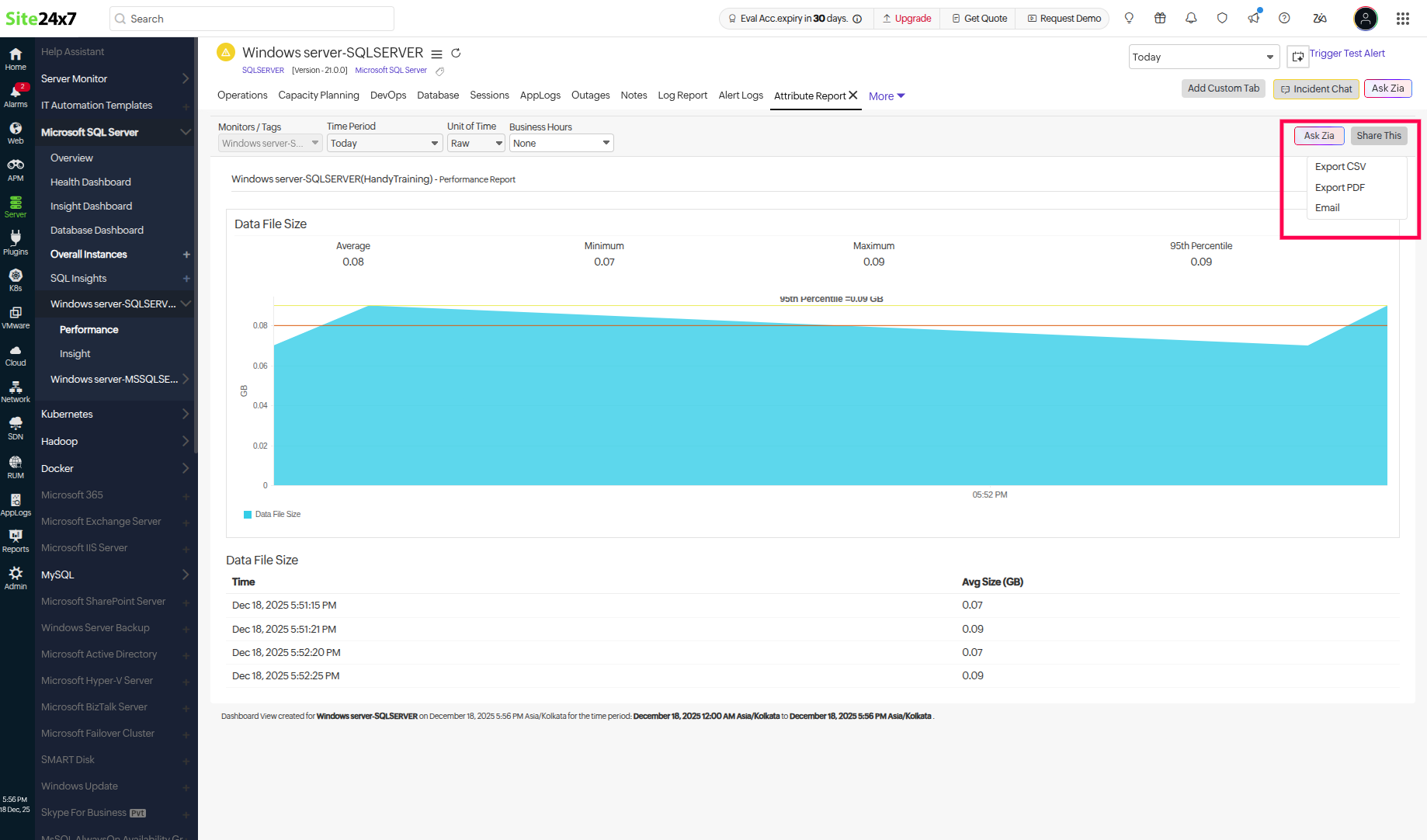Open the hamburger menu beside monitor name
This screenshot has height=840, width=1427.
click(436, 54)
